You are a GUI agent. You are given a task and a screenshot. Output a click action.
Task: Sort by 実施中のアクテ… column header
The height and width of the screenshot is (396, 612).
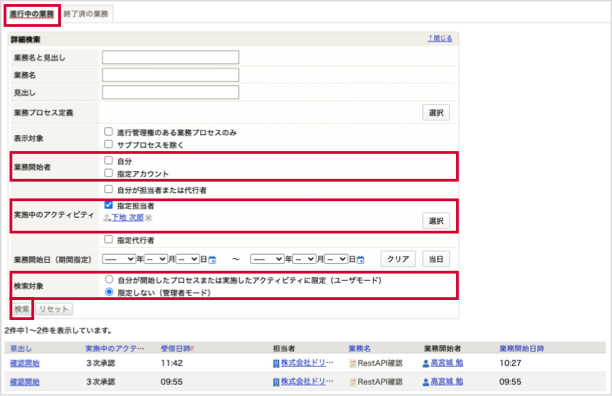tap(115, 349)
